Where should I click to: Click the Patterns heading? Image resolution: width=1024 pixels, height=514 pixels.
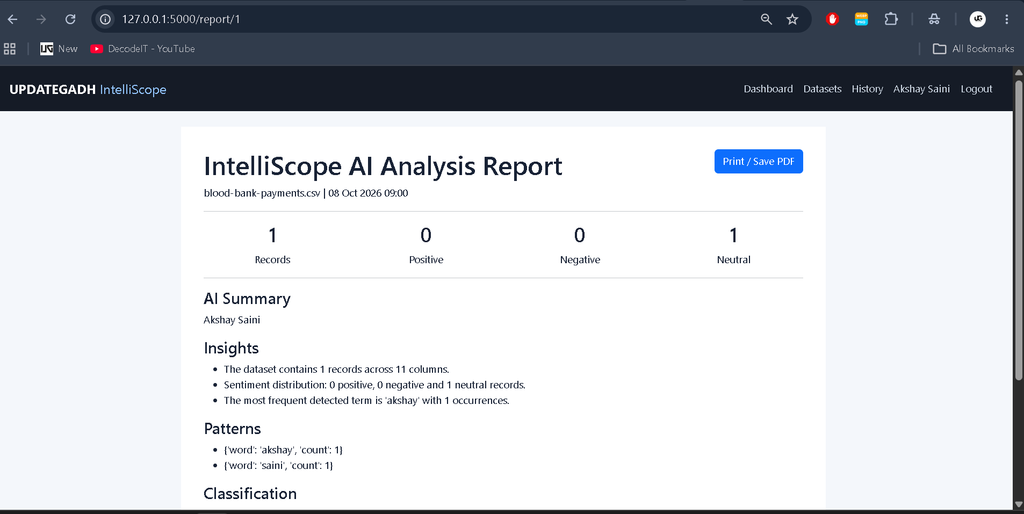click(x=232, y=428)
